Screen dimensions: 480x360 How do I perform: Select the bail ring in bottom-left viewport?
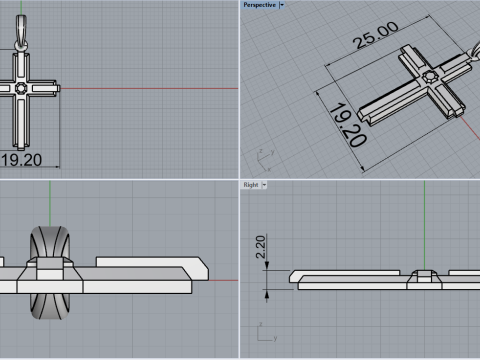point(50,272)
